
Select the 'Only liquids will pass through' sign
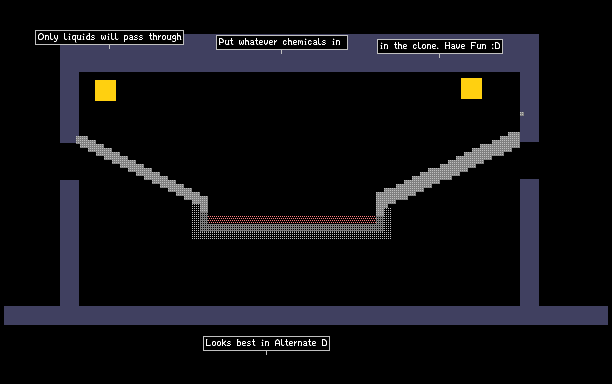coord(109,37)
